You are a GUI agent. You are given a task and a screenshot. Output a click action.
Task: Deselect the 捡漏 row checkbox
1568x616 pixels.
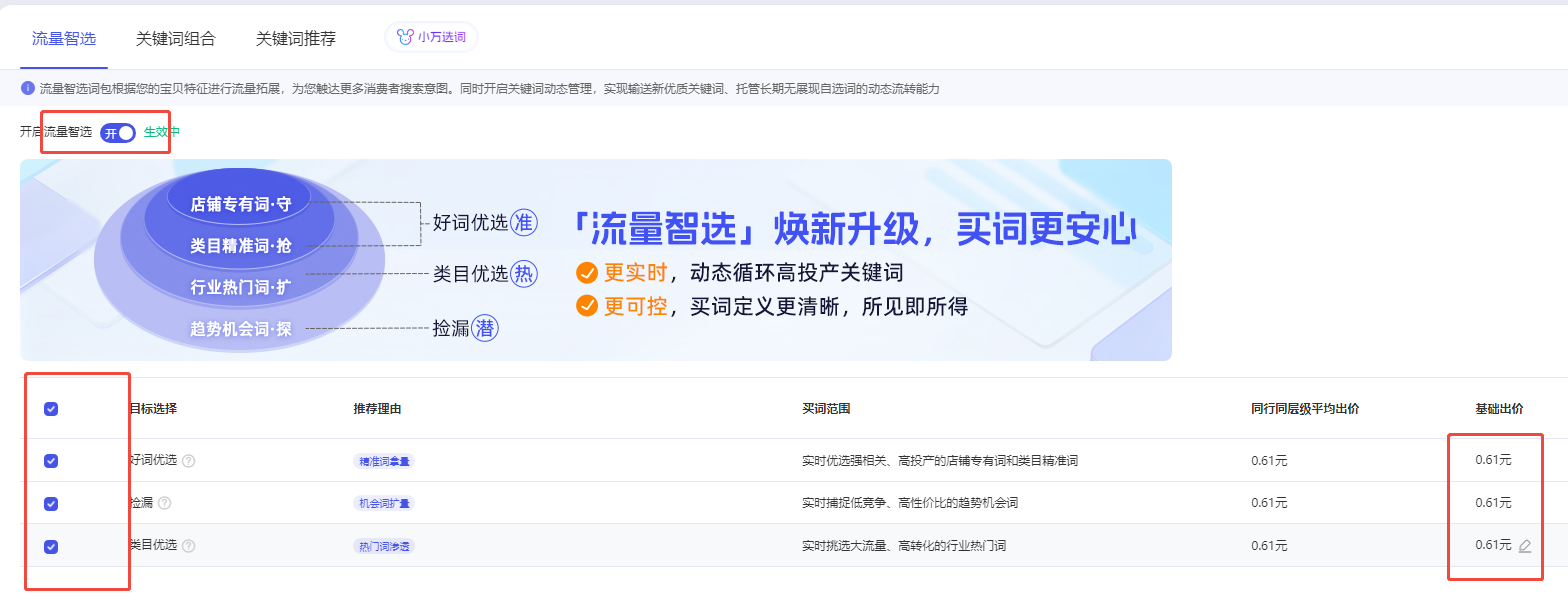(51, 504)
